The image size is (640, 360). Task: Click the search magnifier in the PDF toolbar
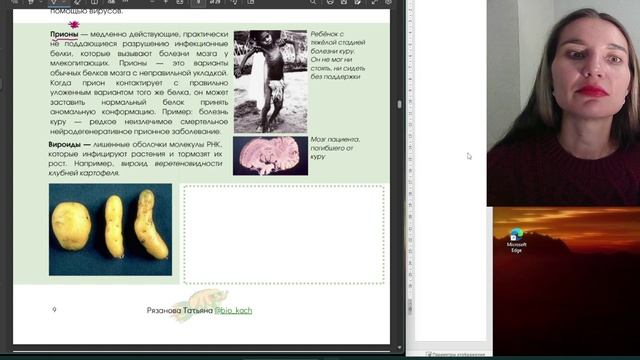(x=313, y=2)
